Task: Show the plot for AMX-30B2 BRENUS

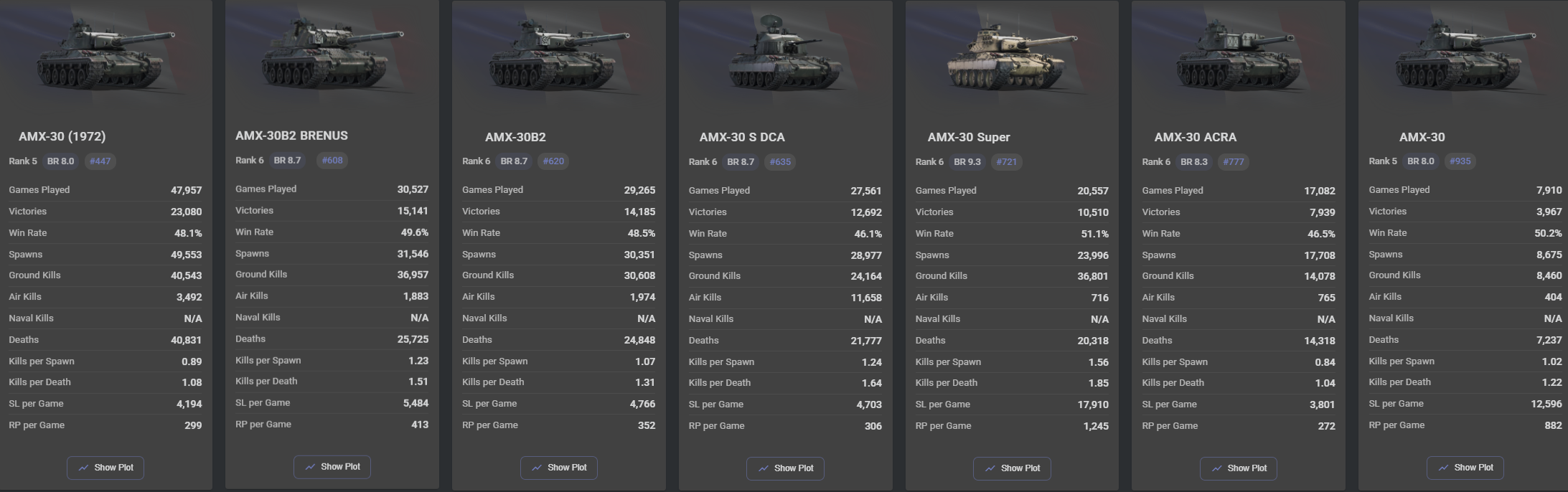Action: click(332, 467)
